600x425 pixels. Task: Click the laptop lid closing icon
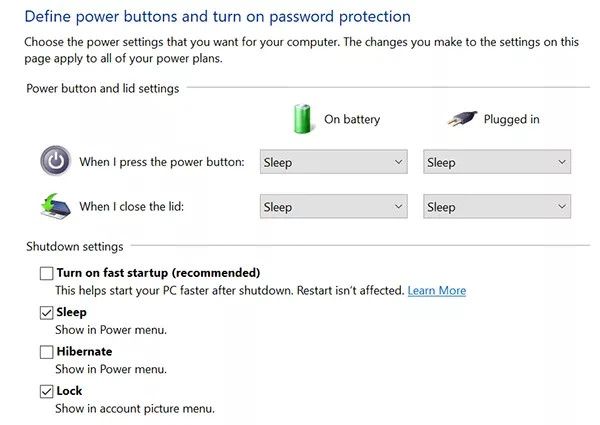tap(55, 205)
